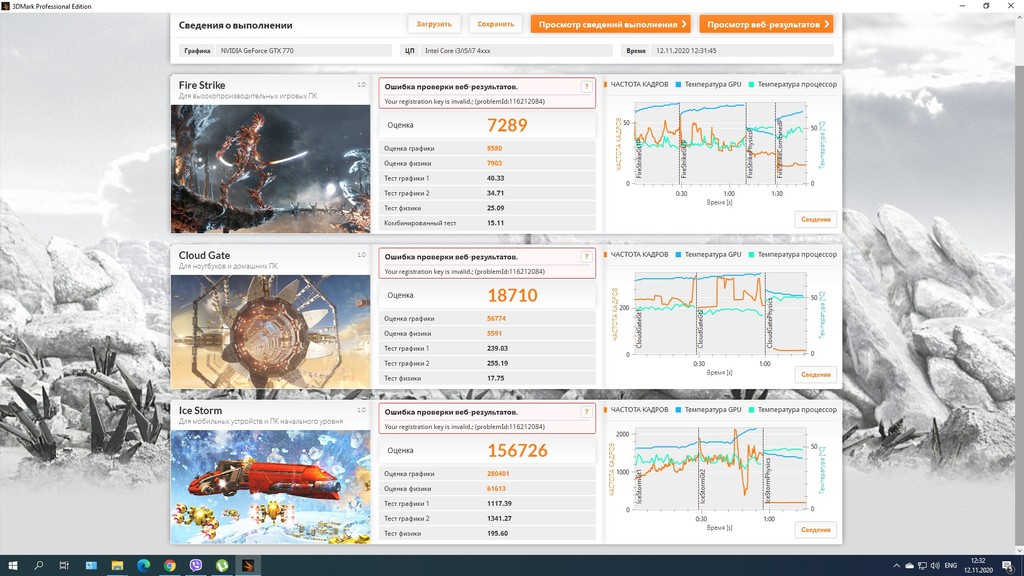Screen dimensions: 1024x576
Task: Click the vertical scrollbar on the right
Action: coord(1019,283)
